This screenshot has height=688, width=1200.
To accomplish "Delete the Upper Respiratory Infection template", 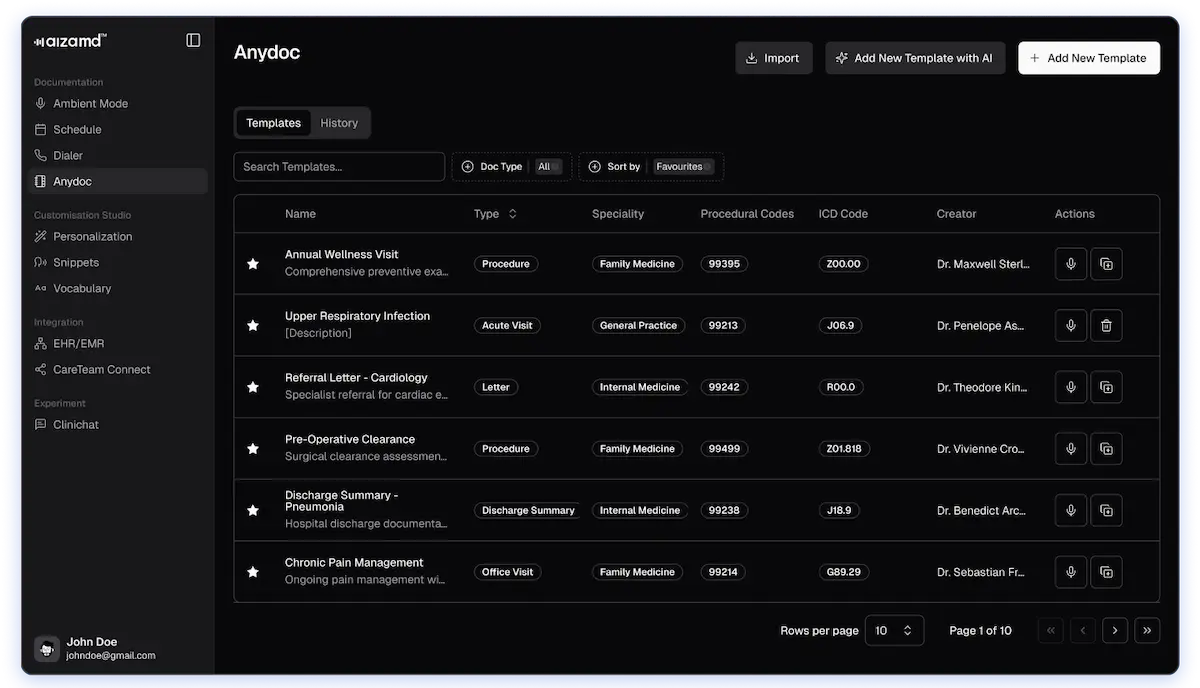I will (1106, 325).
